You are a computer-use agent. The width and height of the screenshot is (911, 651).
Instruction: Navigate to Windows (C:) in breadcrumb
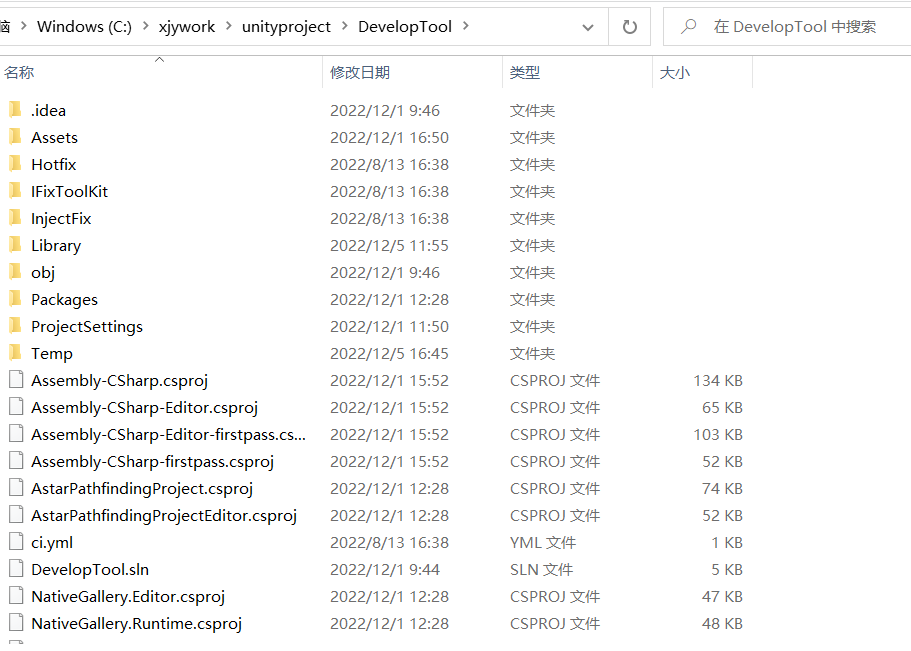pos(84,27)
